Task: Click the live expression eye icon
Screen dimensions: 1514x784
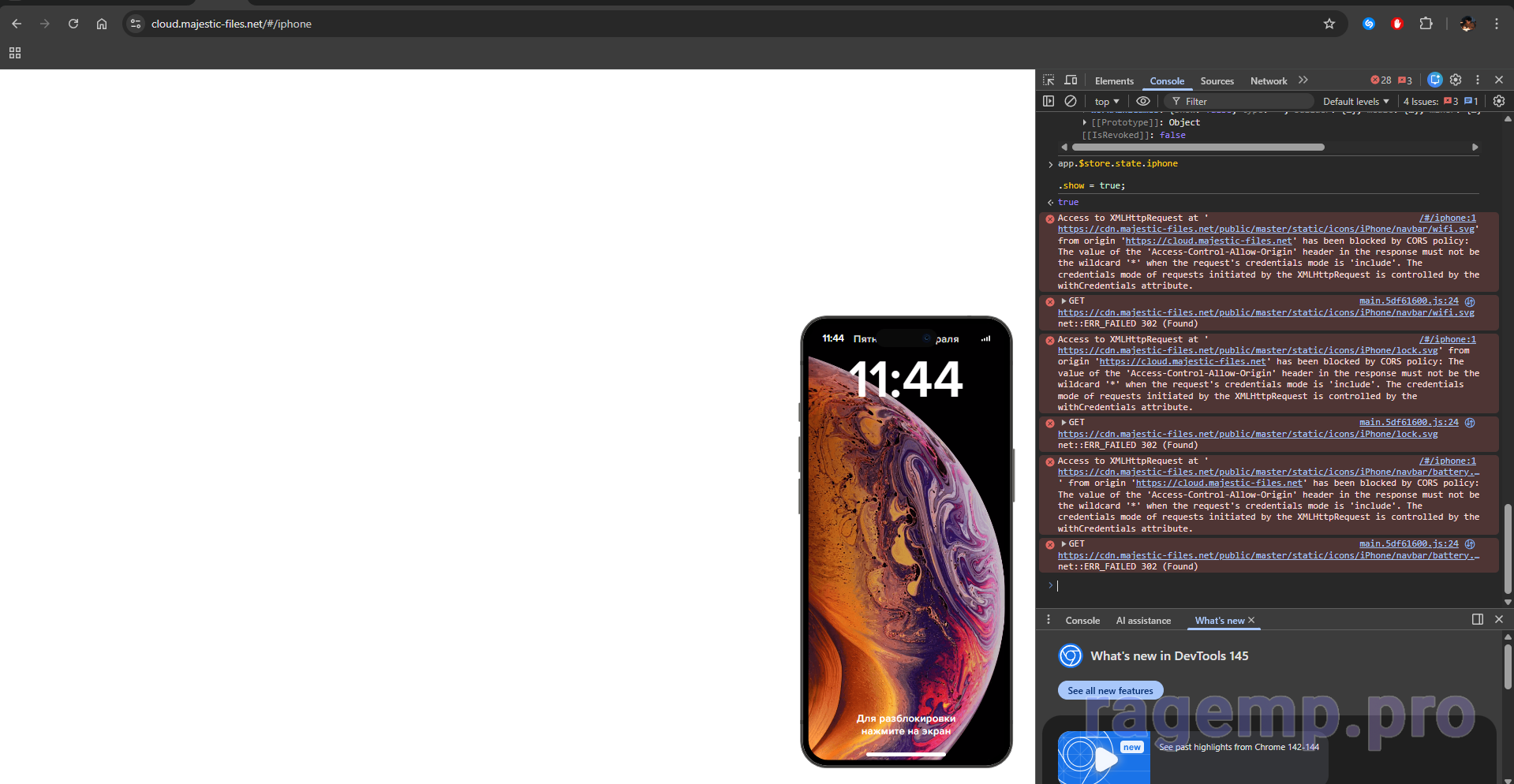Action: click(x=1142, y=101)
